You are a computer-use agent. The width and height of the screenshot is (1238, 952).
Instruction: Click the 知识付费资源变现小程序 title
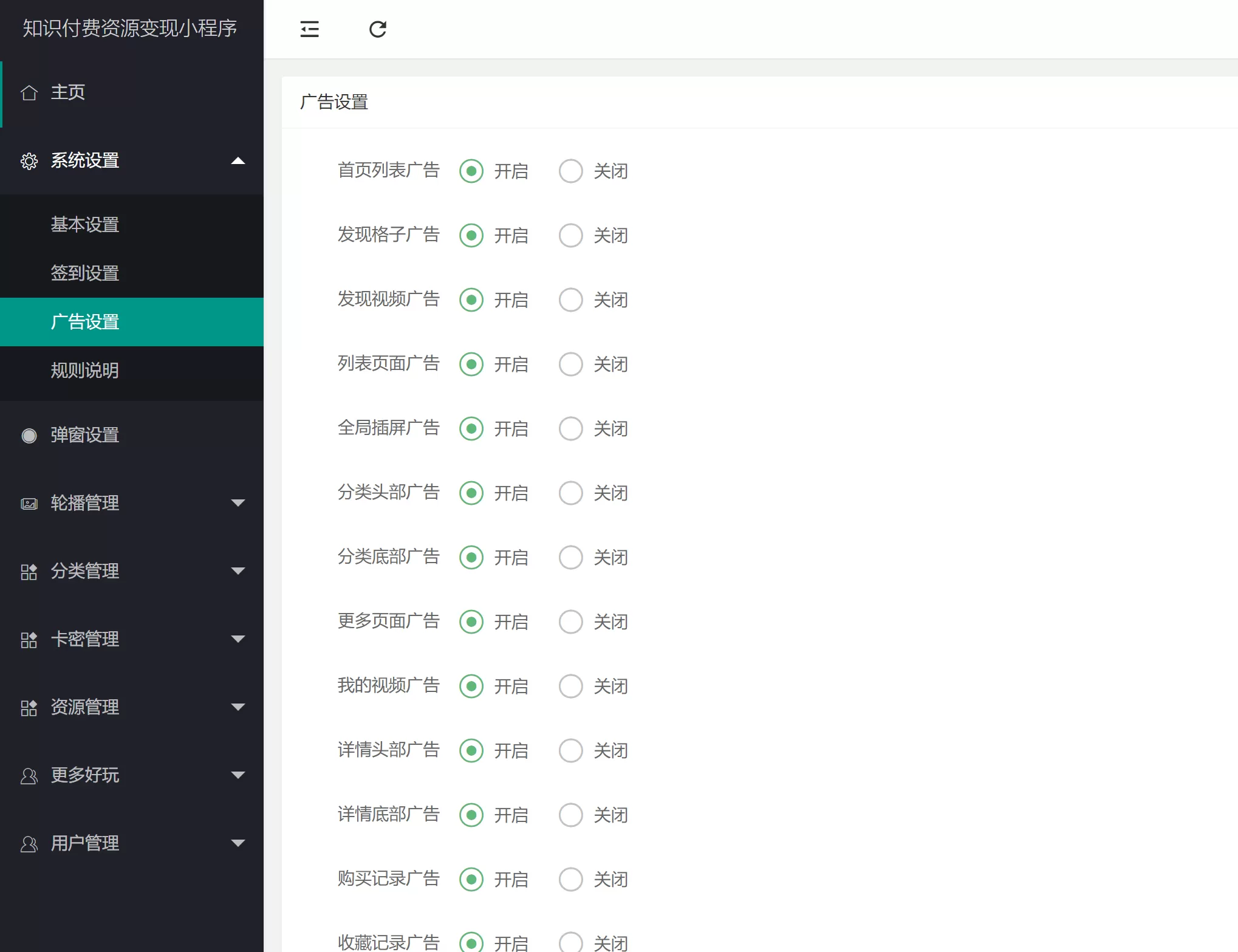[x=129, y=29]
